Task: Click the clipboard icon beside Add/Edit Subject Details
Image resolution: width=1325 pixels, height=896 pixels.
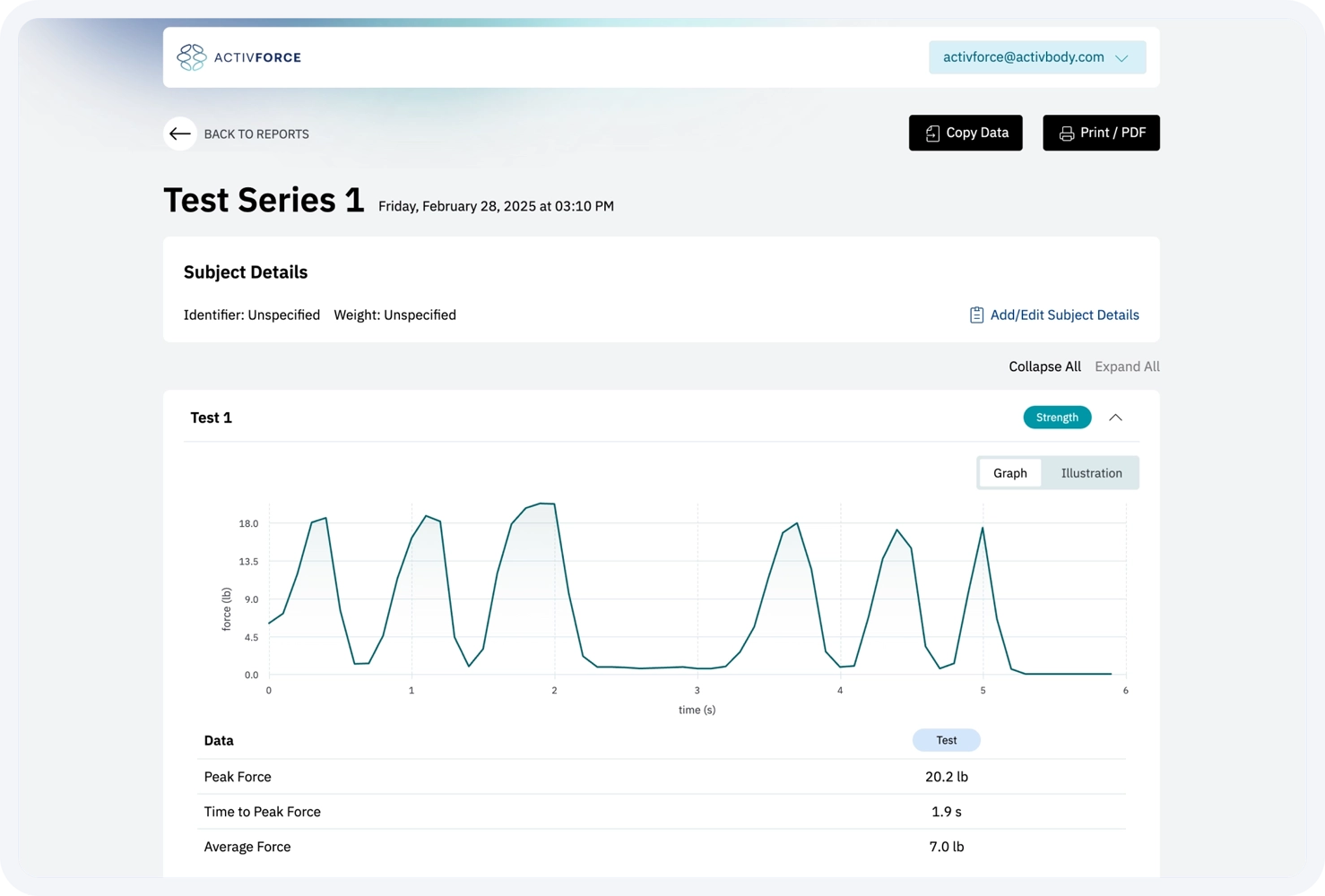Action: (976, 315)
